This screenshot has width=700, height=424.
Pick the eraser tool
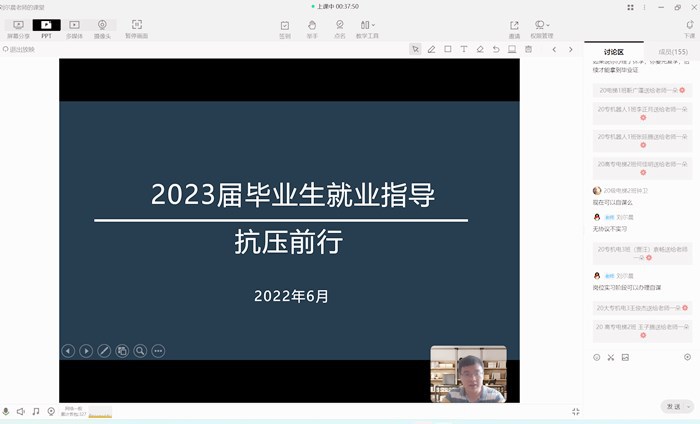(x=480, y=49)
